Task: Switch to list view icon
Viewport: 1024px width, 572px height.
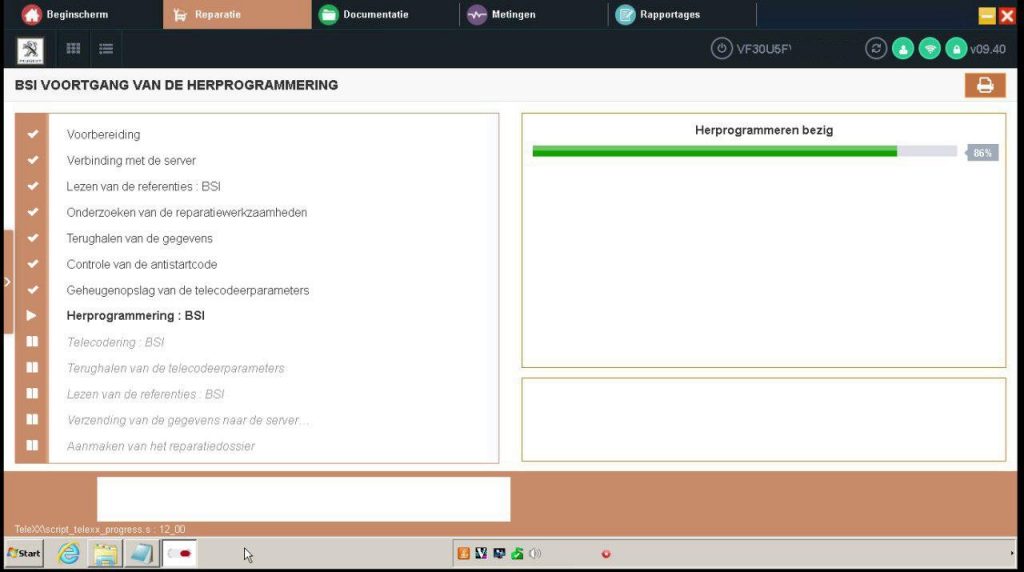Action: tap(106, 49)
